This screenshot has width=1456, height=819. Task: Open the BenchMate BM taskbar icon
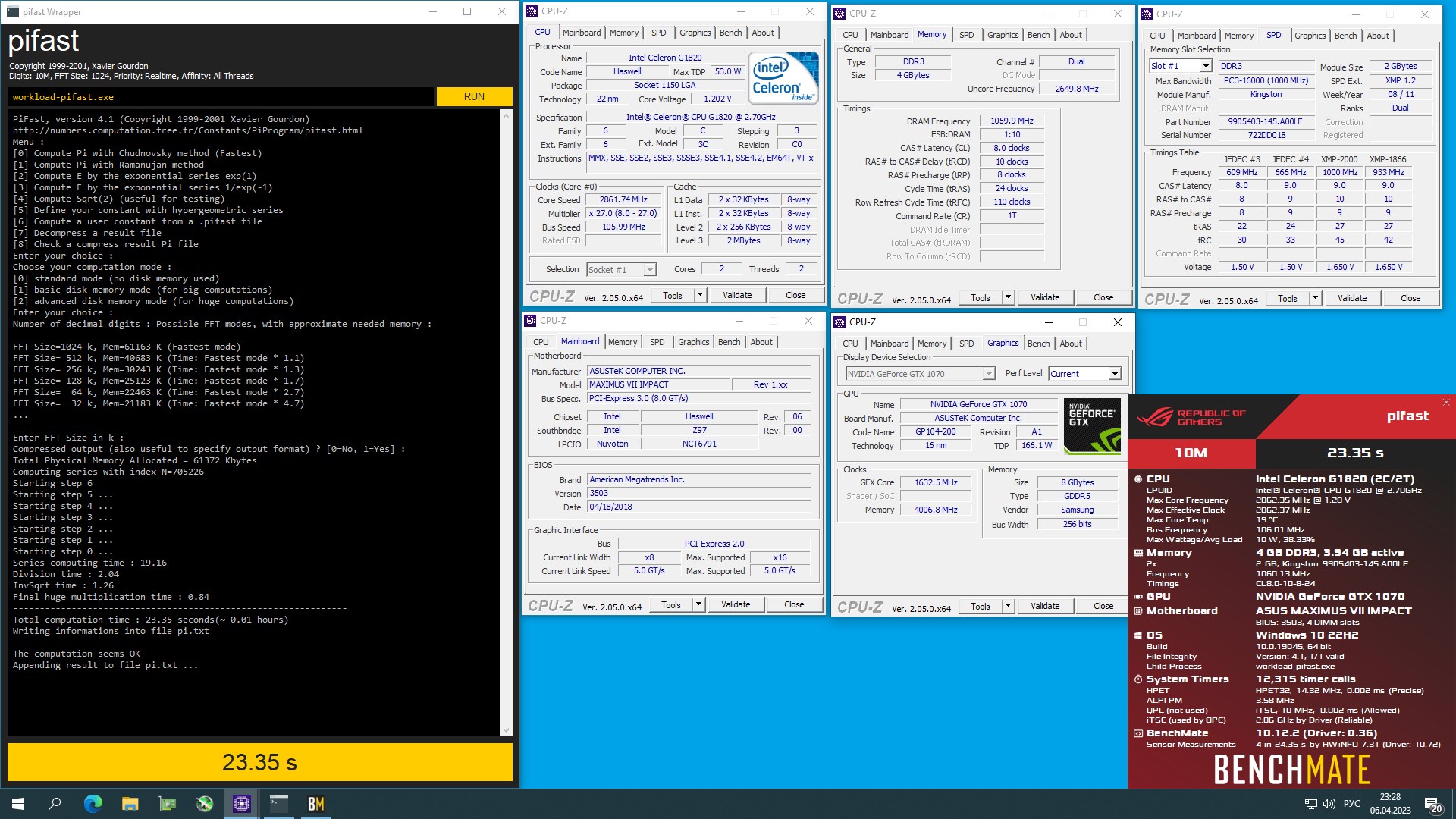(315, 804)
